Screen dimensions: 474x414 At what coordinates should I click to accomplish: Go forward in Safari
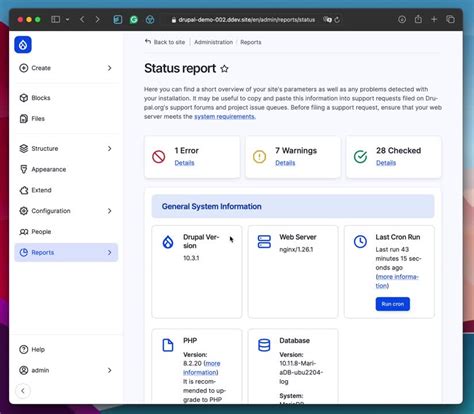97,19
